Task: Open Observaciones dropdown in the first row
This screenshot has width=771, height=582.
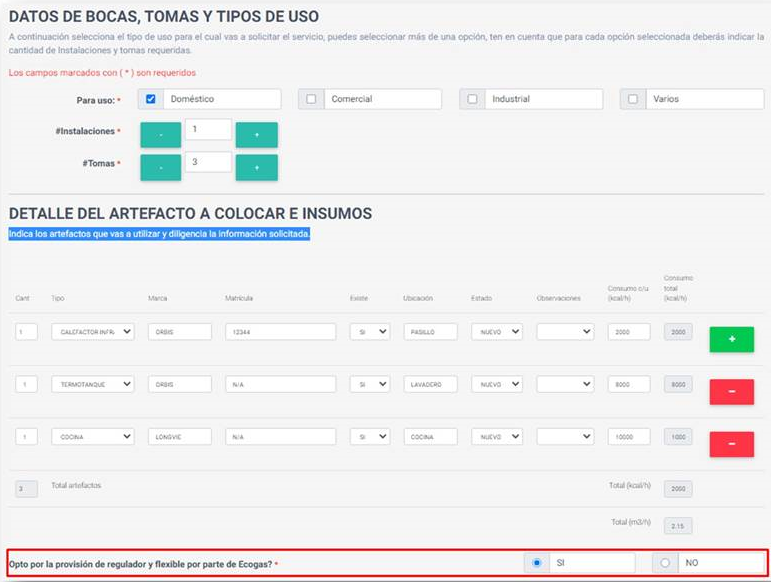Action: [565, 332]
